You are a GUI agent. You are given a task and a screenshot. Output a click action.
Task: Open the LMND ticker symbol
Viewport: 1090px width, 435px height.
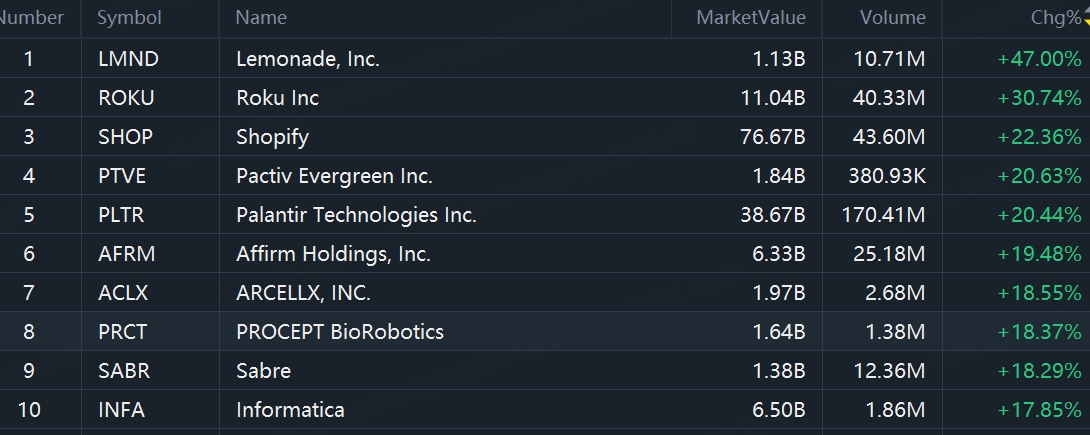(x=128, y=59)
